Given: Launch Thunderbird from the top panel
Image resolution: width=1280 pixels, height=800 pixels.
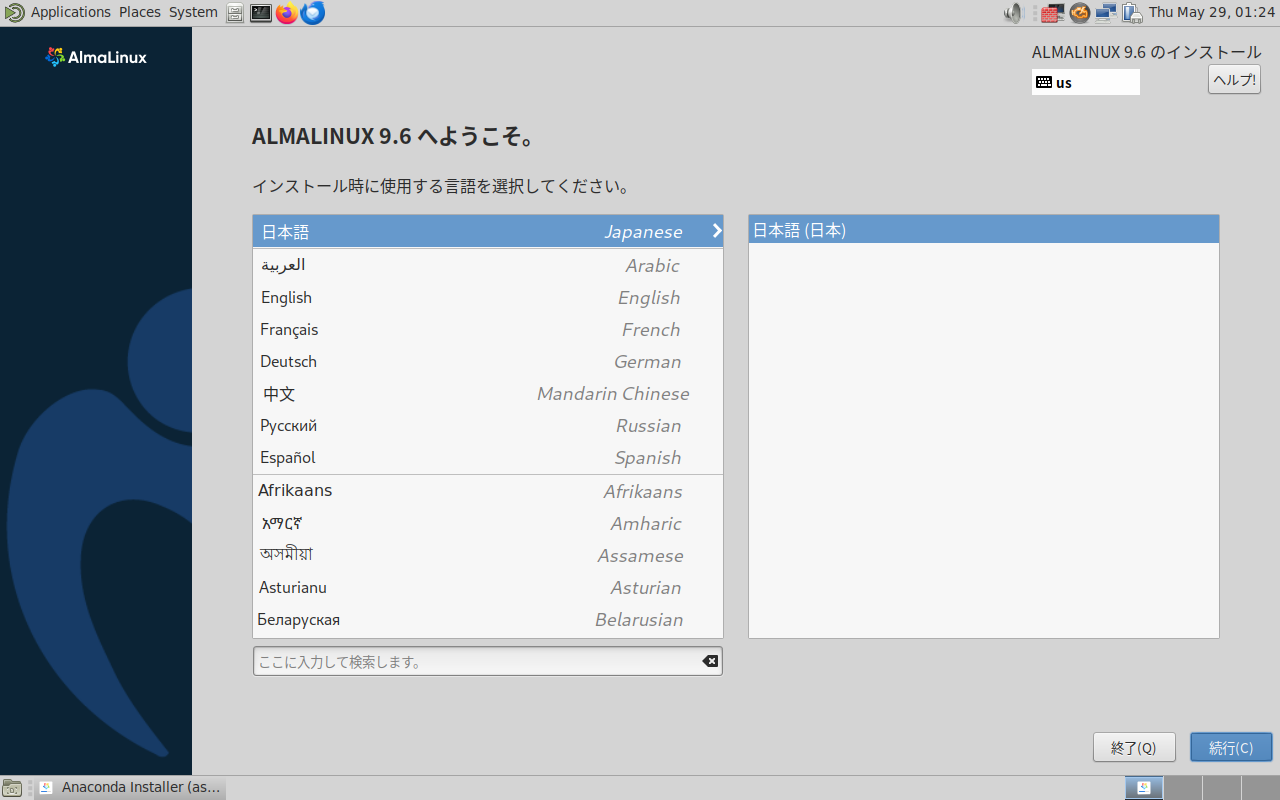Looking at the screenshot, I should tap(313, 13).
